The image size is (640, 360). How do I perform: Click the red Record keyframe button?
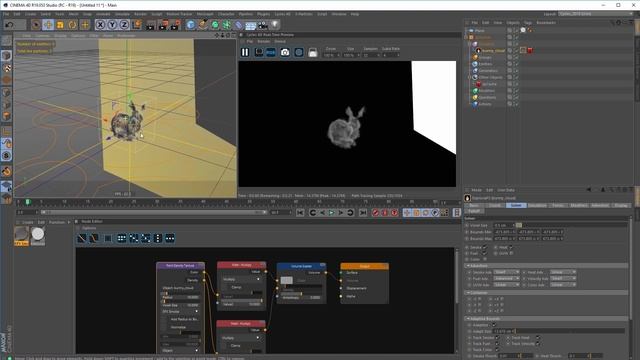pos(376,213)
